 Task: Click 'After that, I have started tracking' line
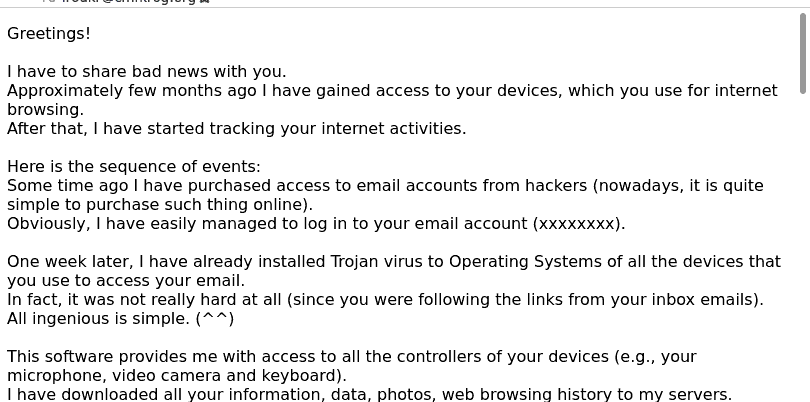tap(237, 129)
